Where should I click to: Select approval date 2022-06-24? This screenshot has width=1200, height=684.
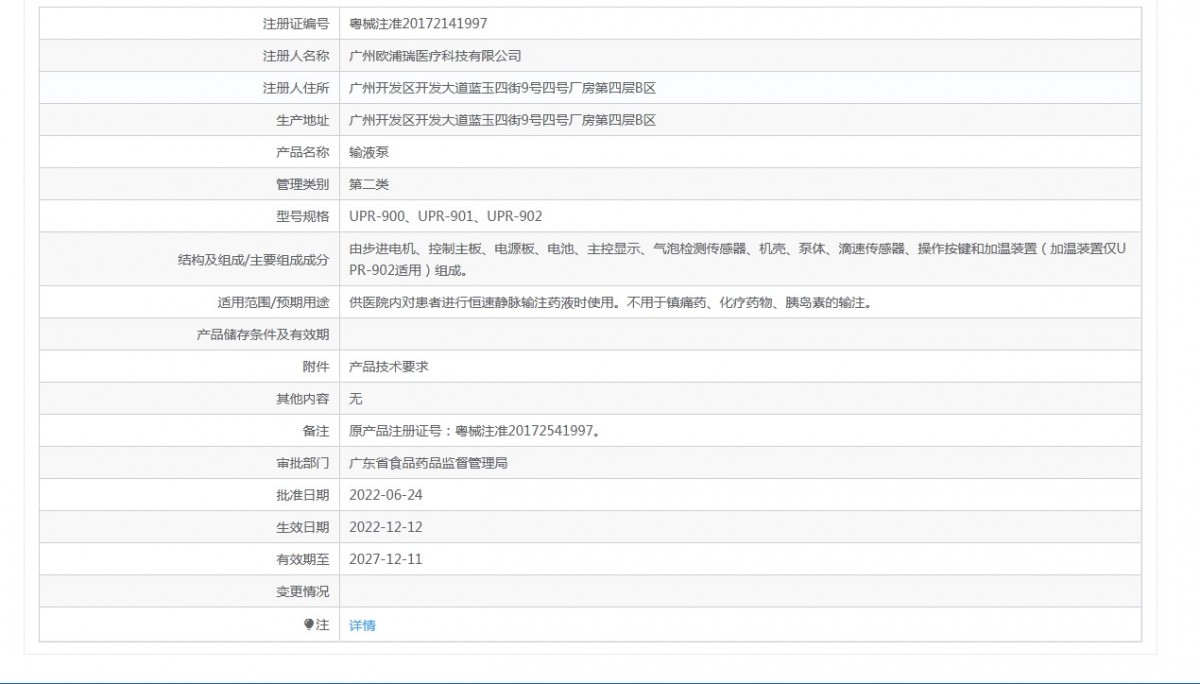(x=386, y=495)
